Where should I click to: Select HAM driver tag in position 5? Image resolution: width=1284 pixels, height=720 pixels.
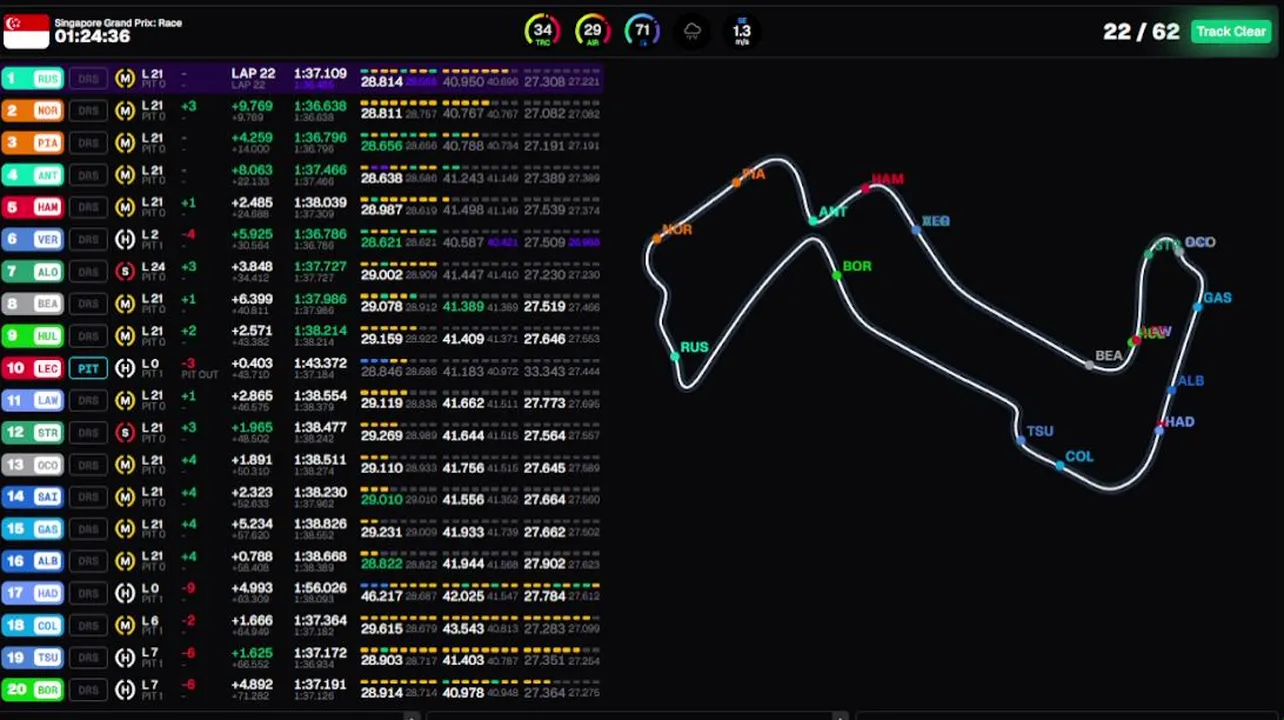33,207
